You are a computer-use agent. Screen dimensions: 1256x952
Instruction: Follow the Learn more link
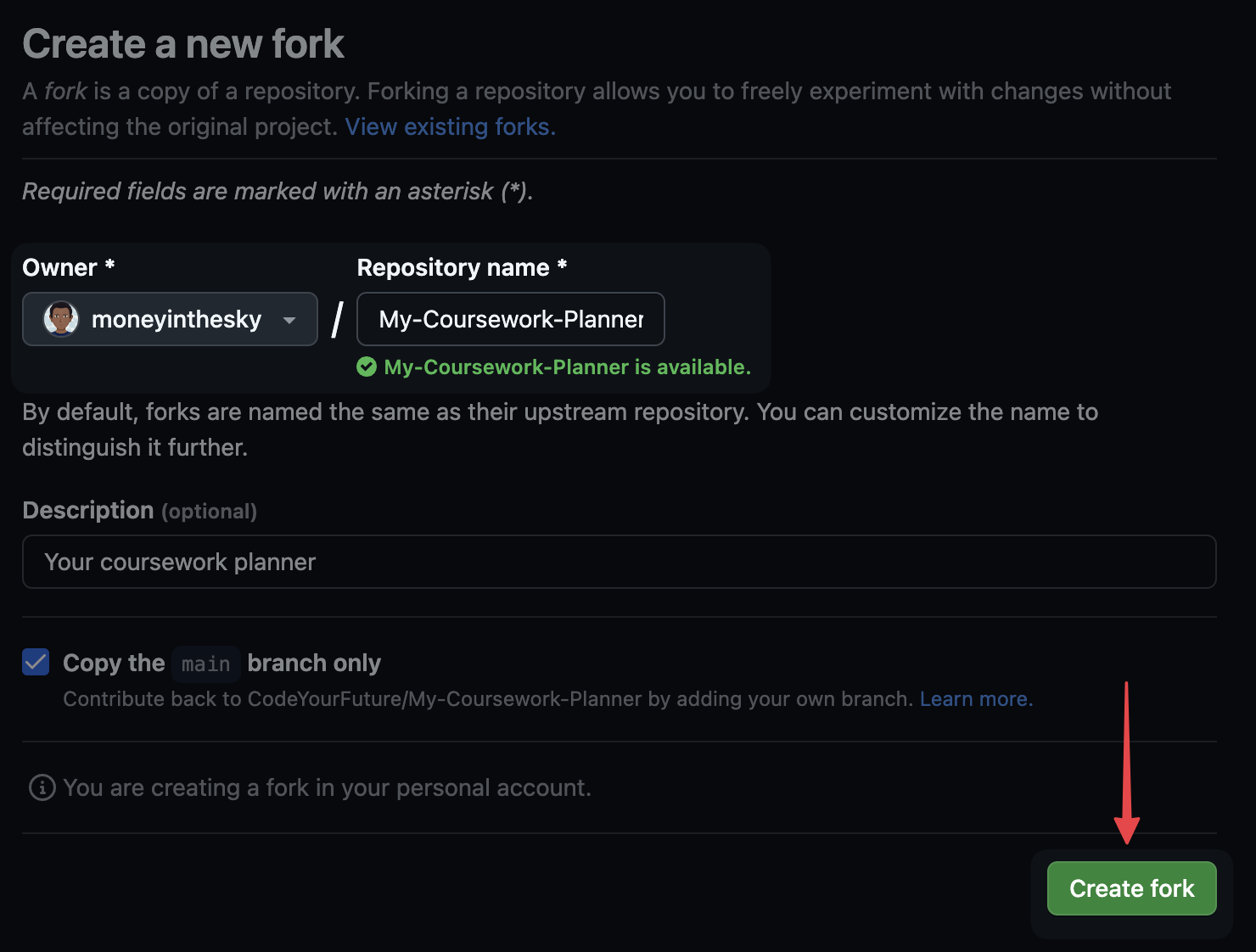pyautogui.click(x=976, y=698)
